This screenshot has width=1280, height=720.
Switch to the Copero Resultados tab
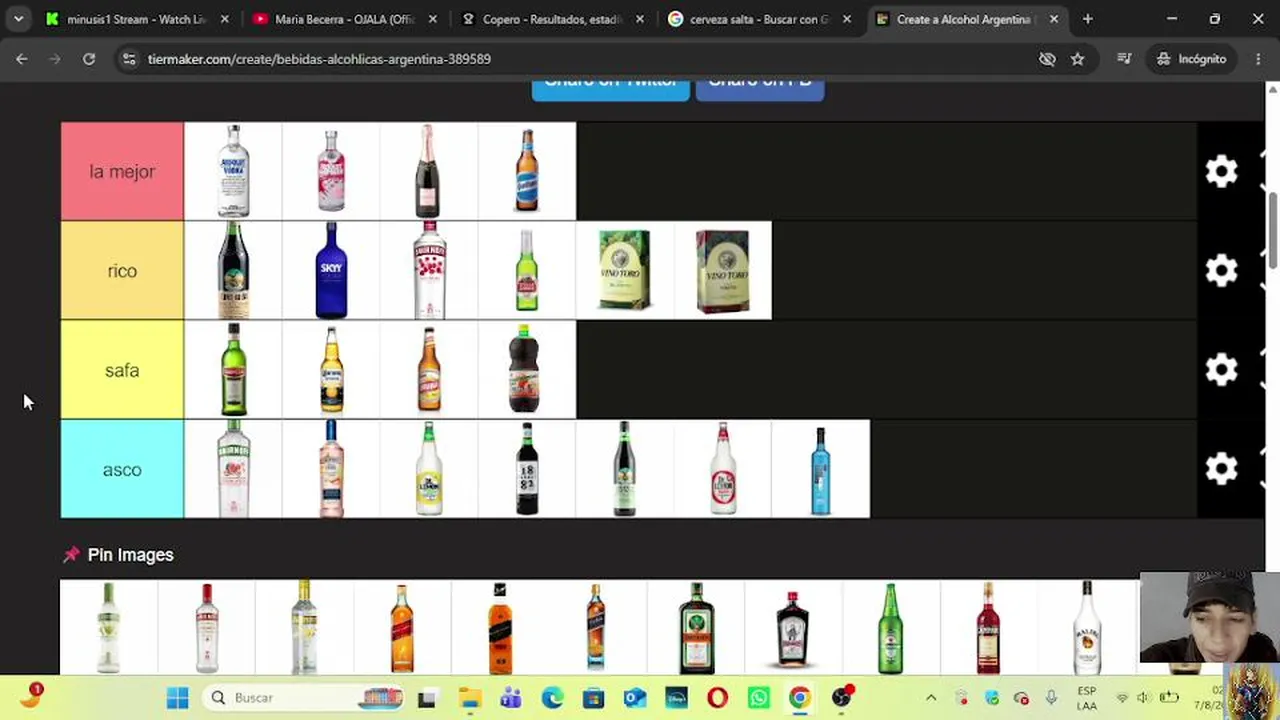[x=553, y=19]
